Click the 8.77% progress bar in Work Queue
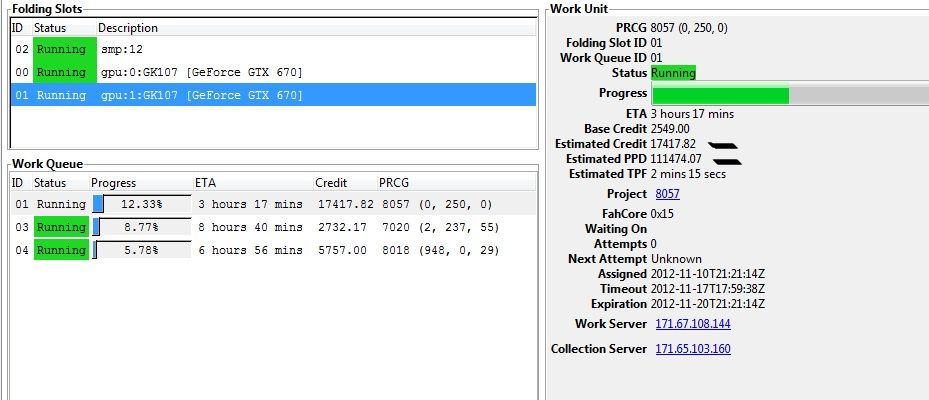 pos(140,228)
